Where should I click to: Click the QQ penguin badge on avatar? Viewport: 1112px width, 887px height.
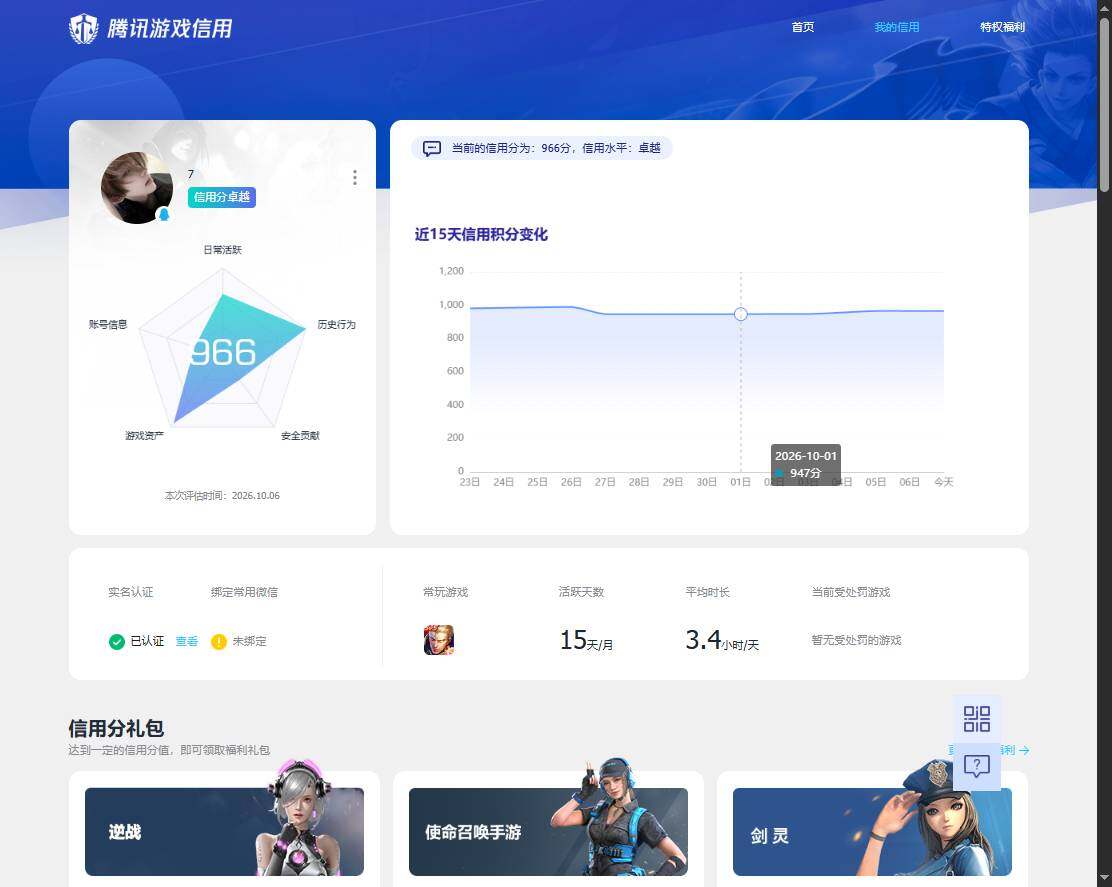[x=164, y=214]
